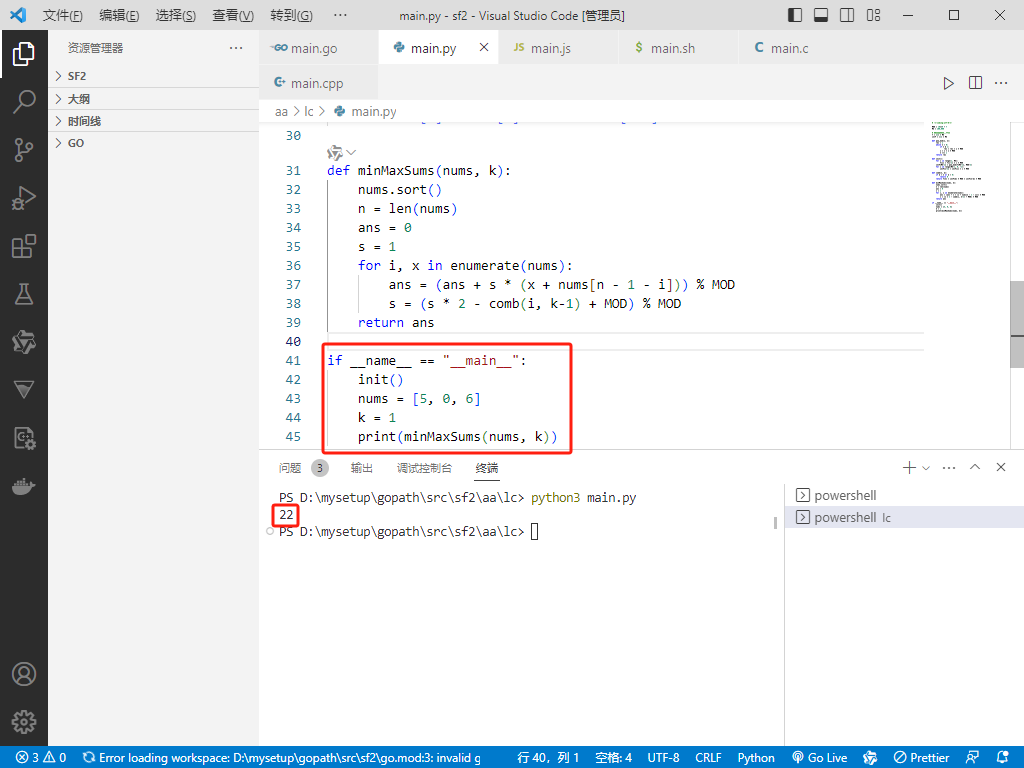The width and height of the screenshot is (1024, 768).
Task: Open Explorer panel more actions ellipsis
Action: [x=236, y=48]
